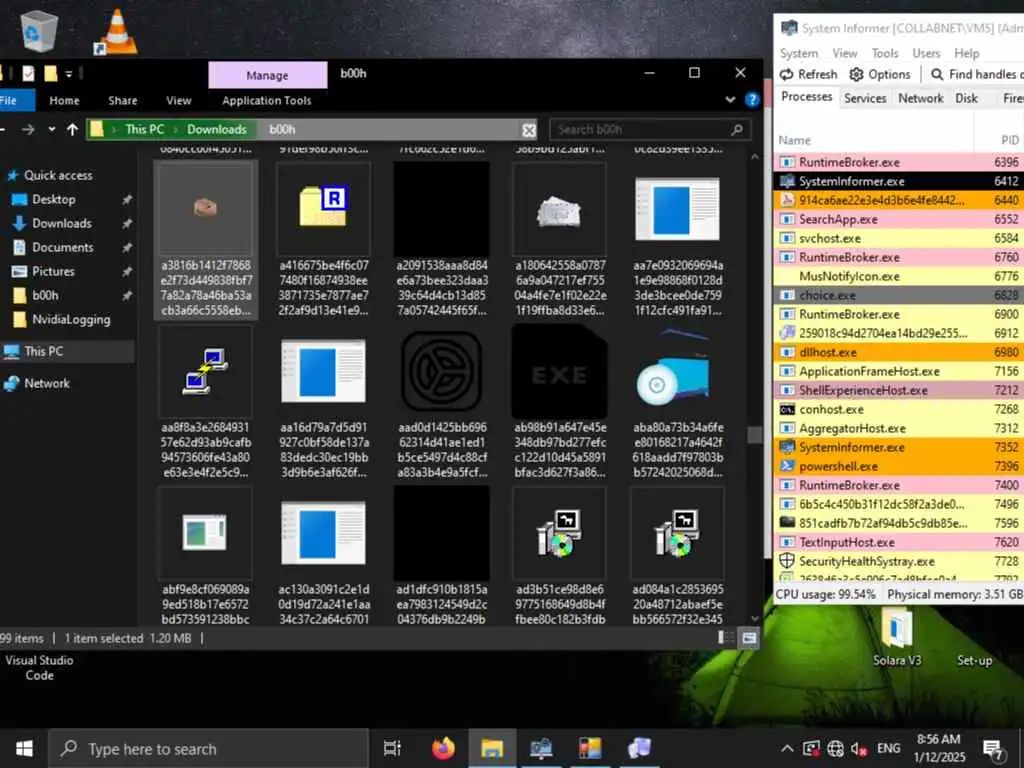
Task: Open Desktop in the navigation pane
Action: 54,199
